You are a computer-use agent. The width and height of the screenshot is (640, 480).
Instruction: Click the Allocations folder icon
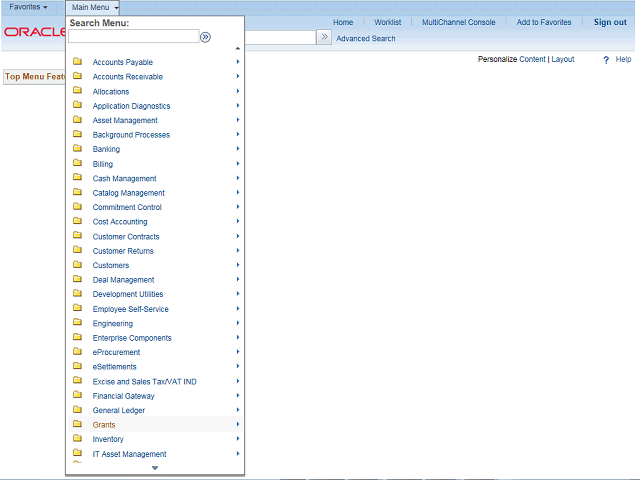point(77,91)
